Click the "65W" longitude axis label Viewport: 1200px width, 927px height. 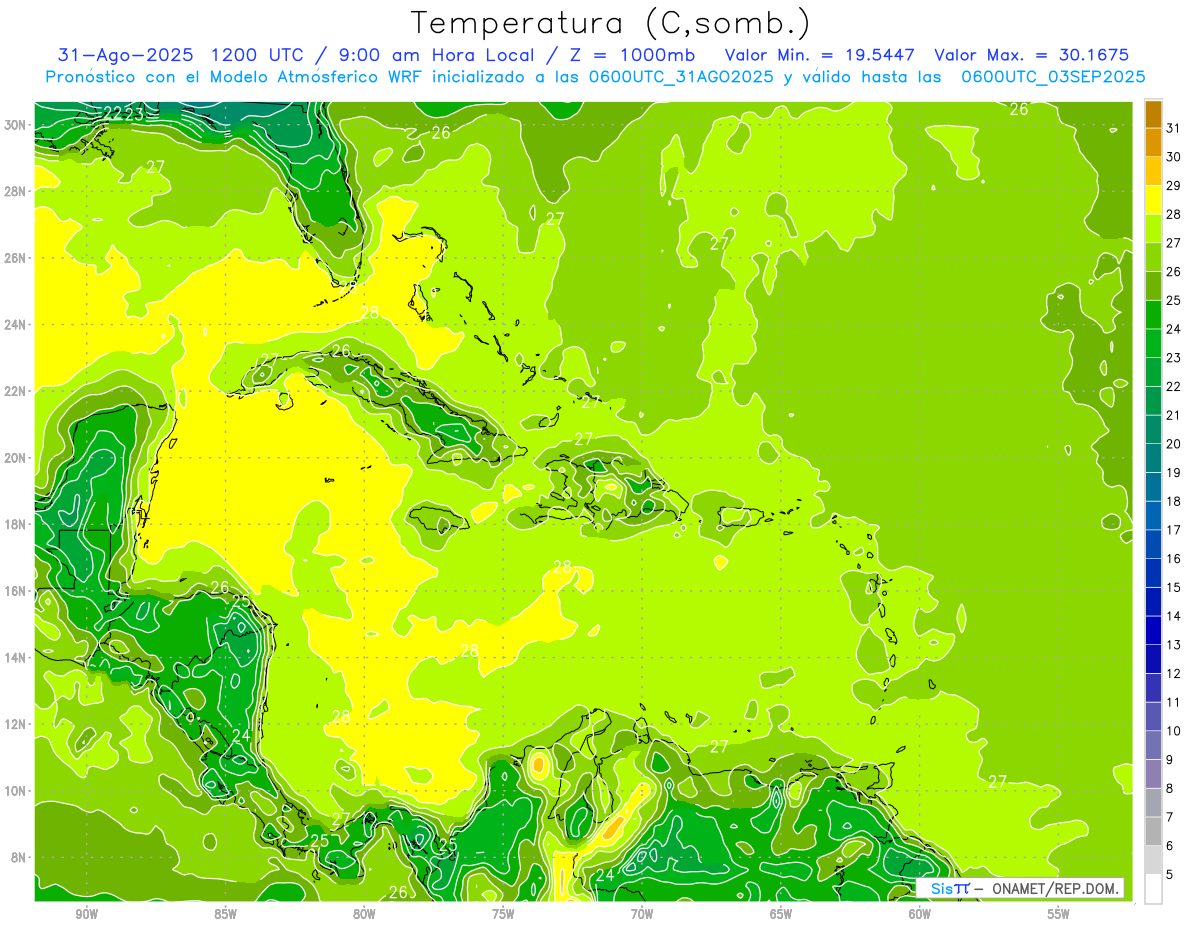pos(781,914)
